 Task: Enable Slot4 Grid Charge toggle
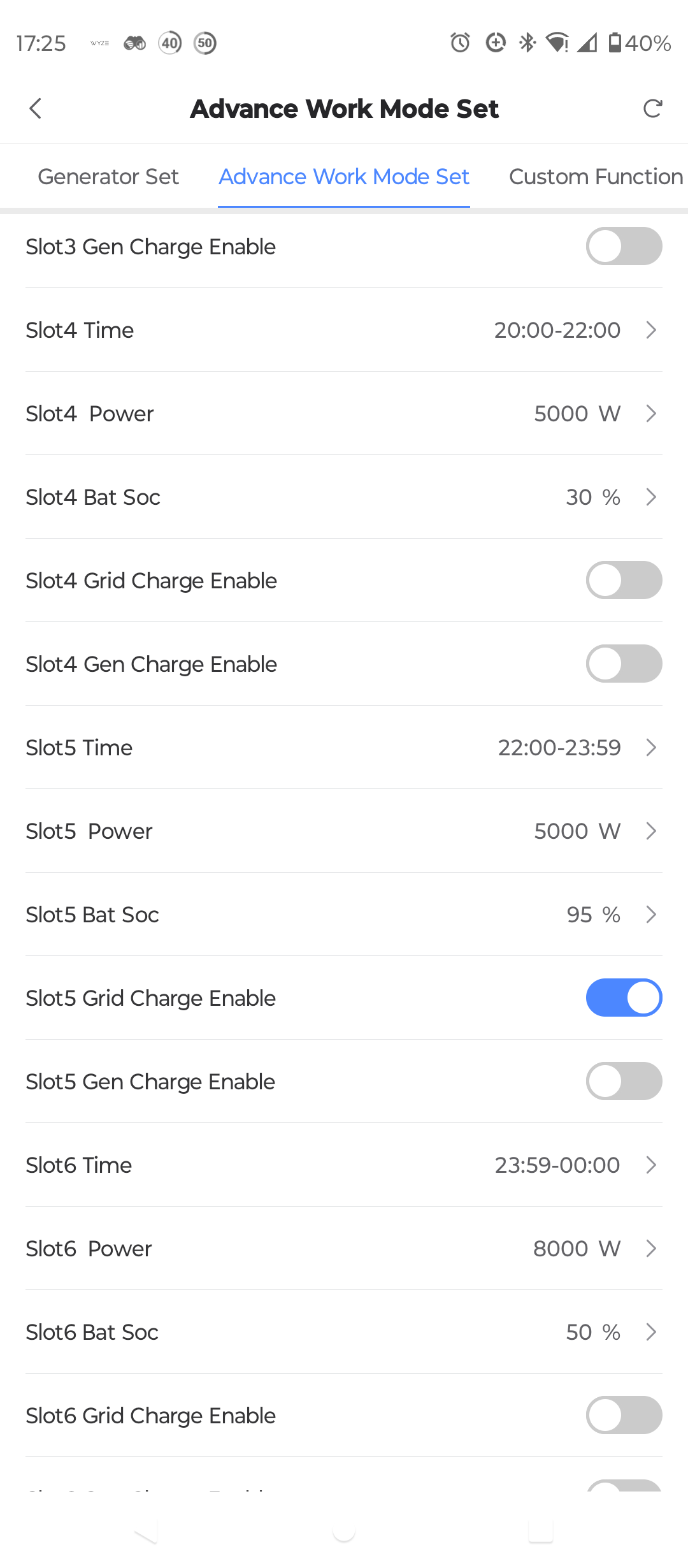[x=624, y=580]
